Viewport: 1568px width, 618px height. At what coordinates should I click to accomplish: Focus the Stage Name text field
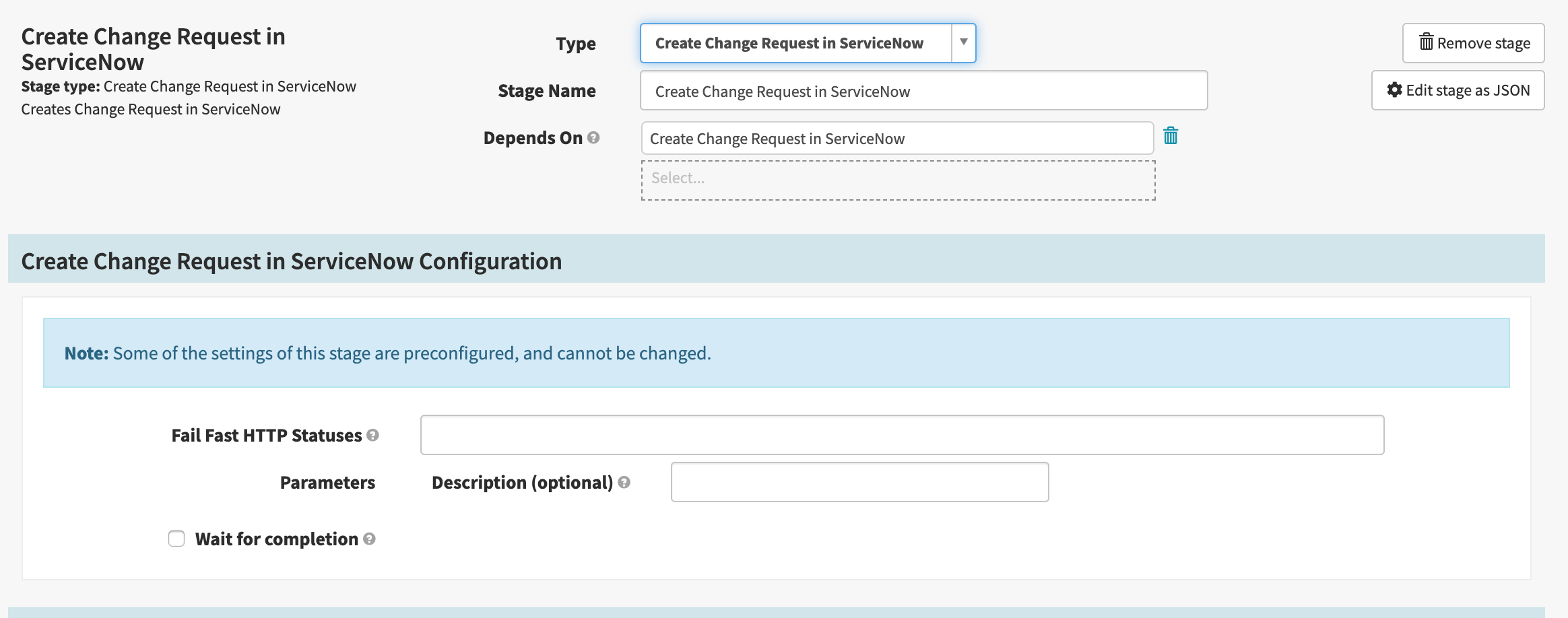click(x=923, y=91)
